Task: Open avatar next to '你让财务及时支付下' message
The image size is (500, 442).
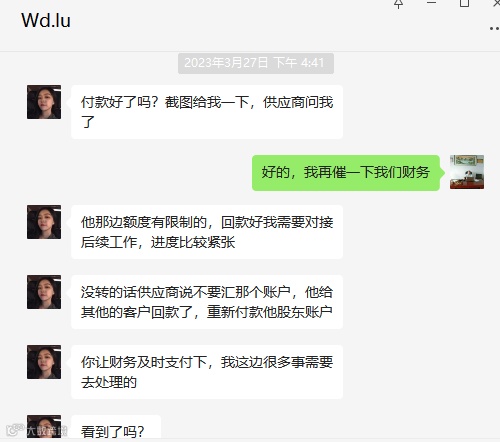Action: pyautogui.click(x=44, y=362)
